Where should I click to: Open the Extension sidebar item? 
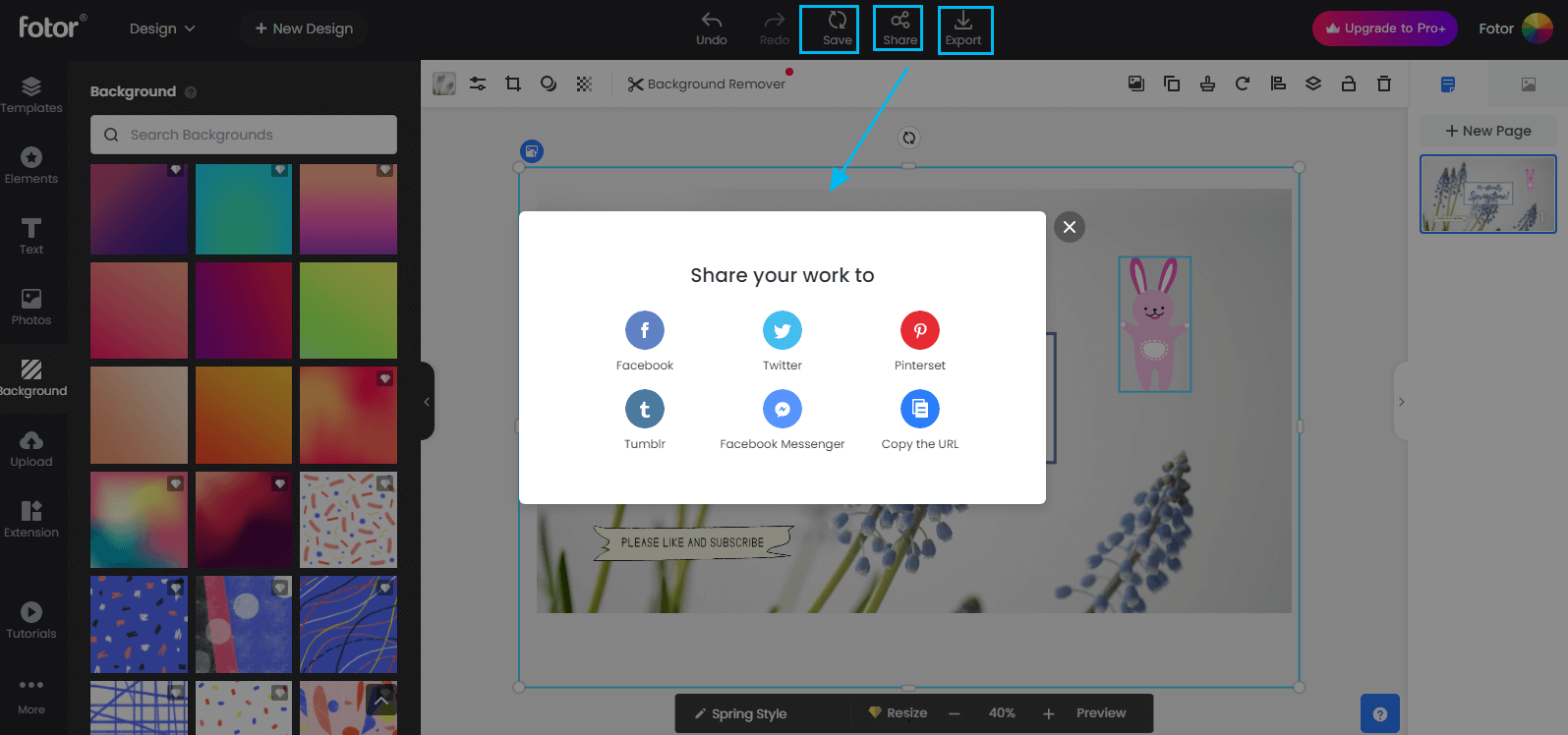coord(31,520)
